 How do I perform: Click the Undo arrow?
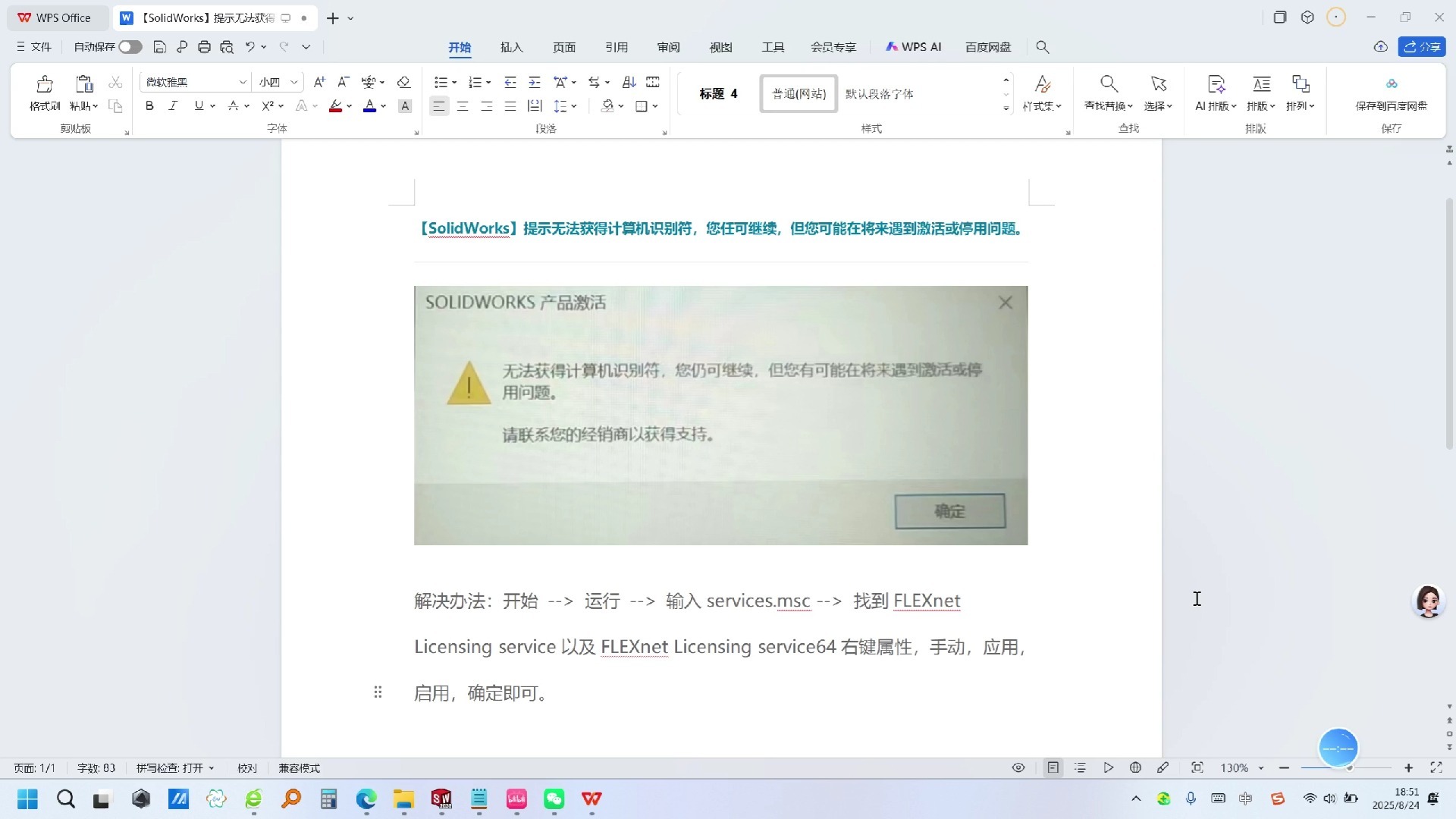[249, 47]
